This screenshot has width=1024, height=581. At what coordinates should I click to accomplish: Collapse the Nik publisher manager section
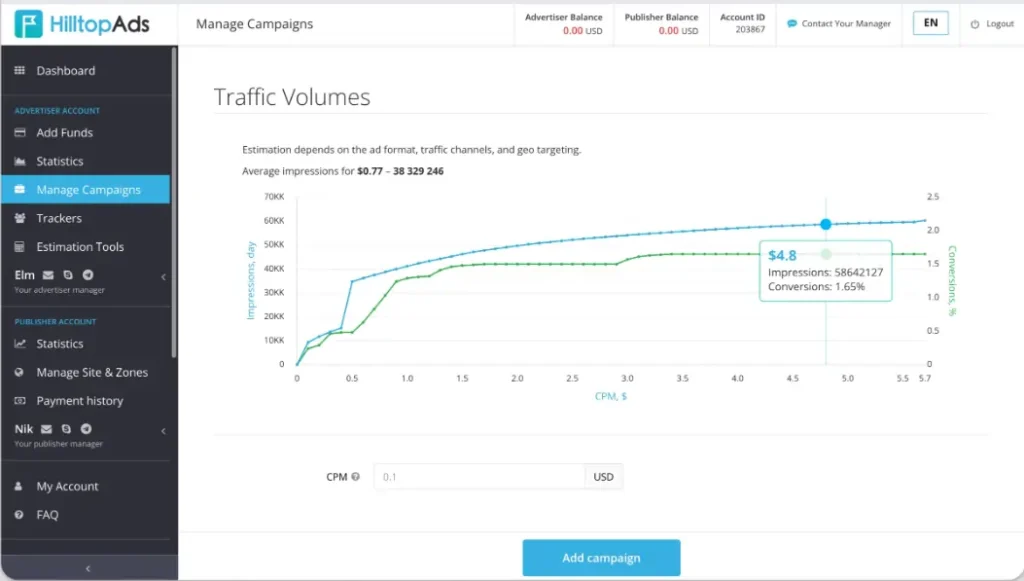pyautogui.click(x=163, y=431)
